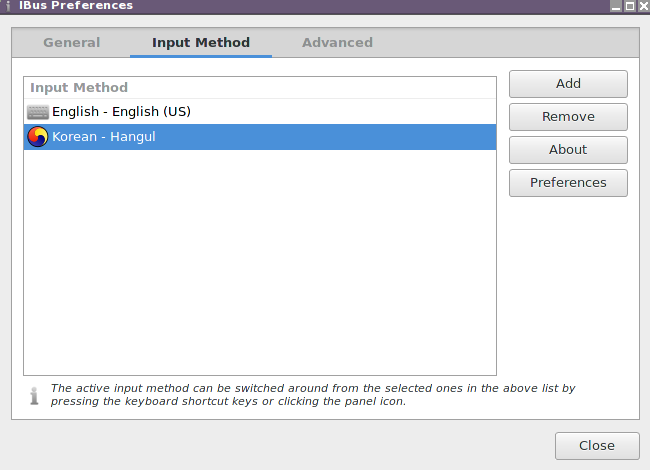Open About for selected input method
The width and height of the screenshot is (650, 470).
568,150
